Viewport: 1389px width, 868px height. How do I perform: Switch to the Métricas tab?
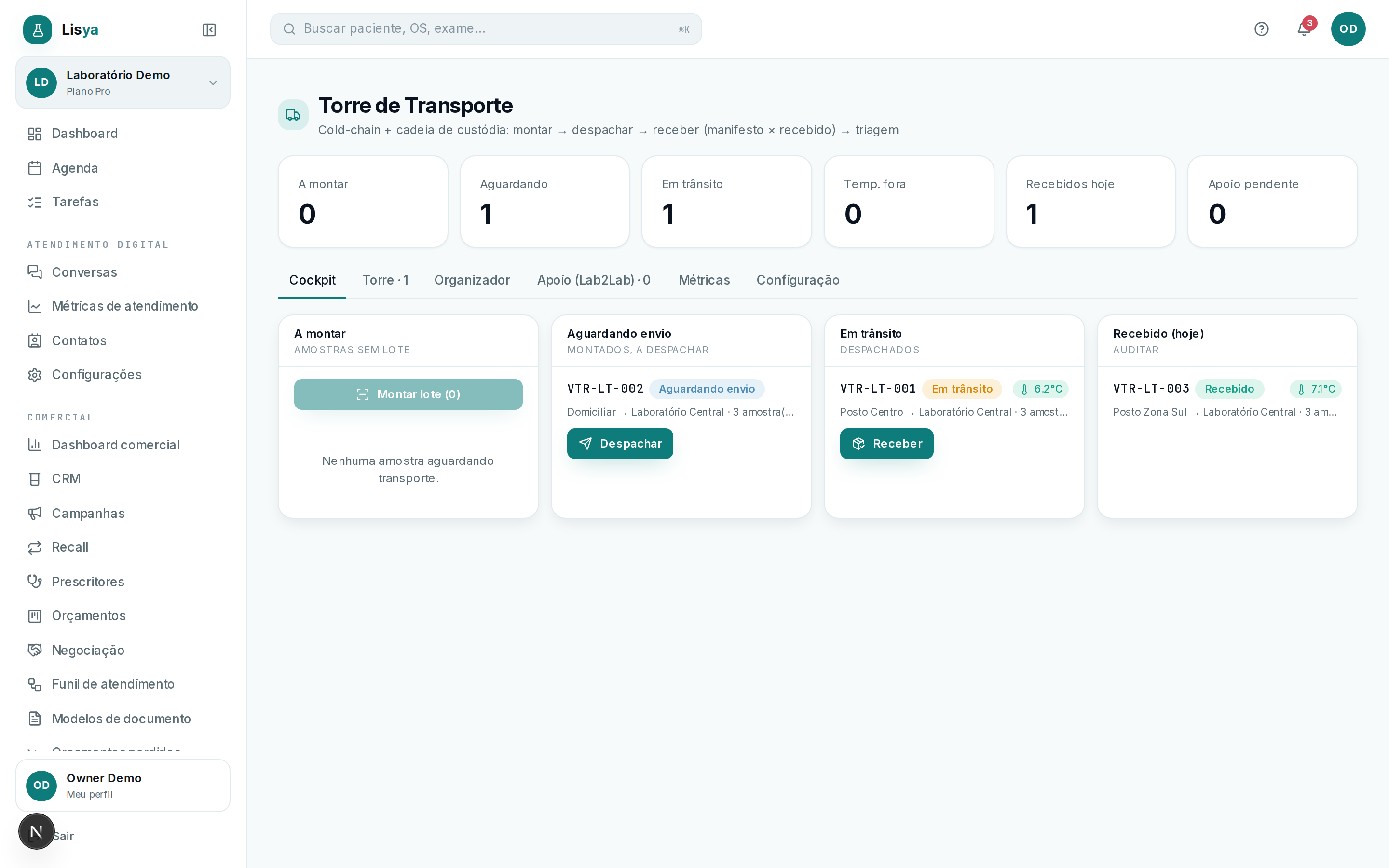[x=704, y=280]
